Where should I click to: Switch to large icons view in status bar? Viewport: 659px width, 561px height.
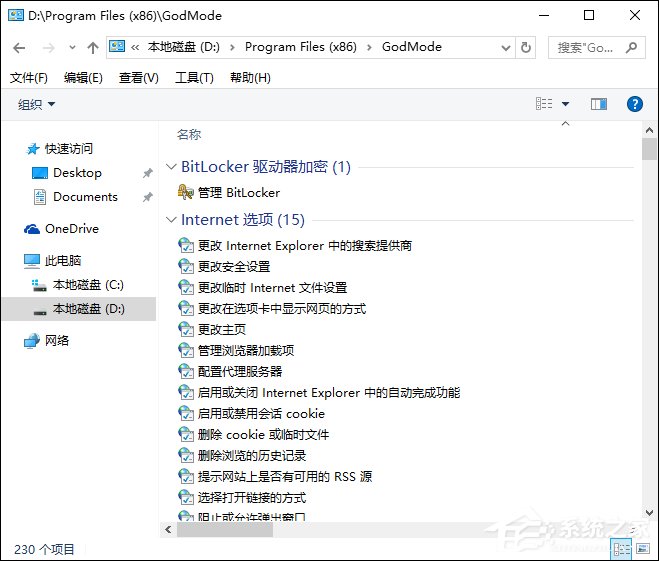(643, 549)
